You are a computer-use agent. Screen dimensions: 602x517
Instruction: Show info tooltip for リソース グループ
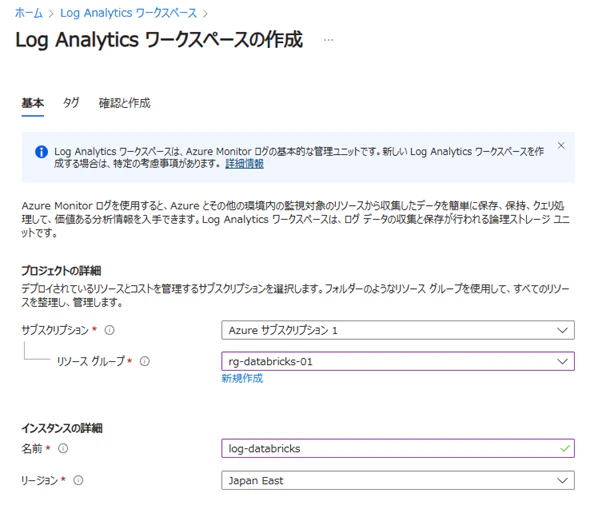coord(145,361)
